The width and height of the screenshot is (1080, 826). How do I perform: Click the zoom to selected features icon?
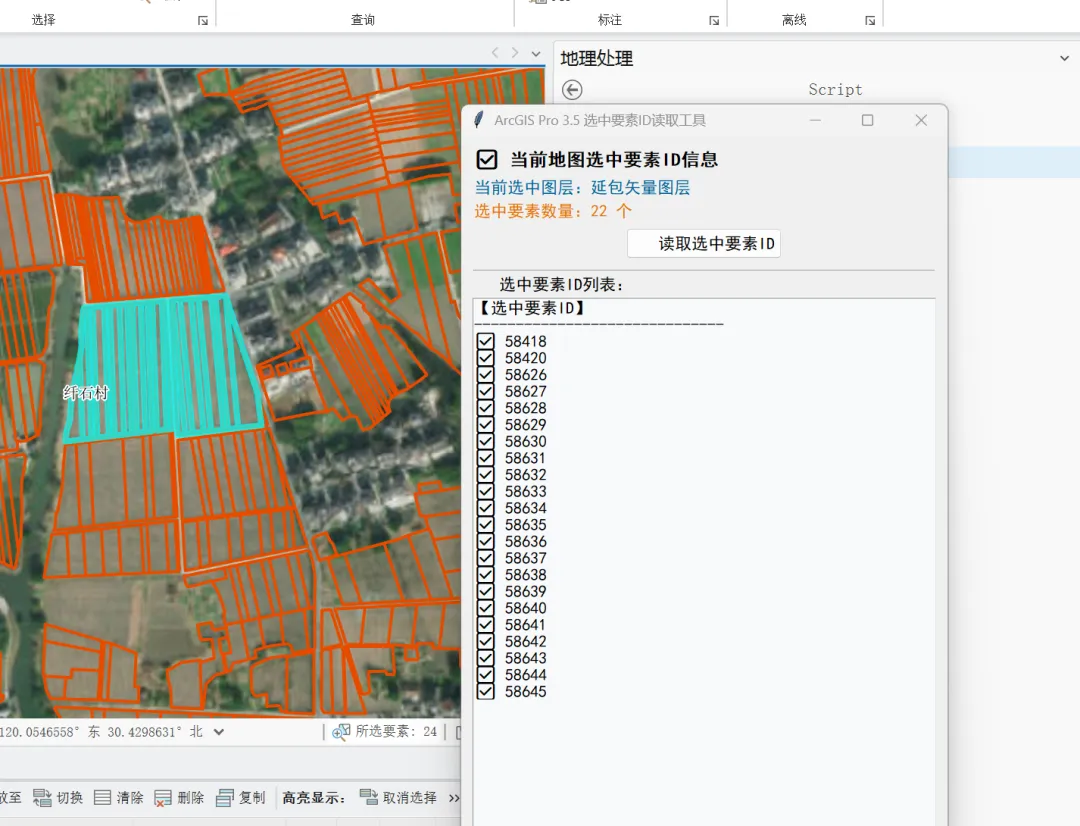coord(341,732)
